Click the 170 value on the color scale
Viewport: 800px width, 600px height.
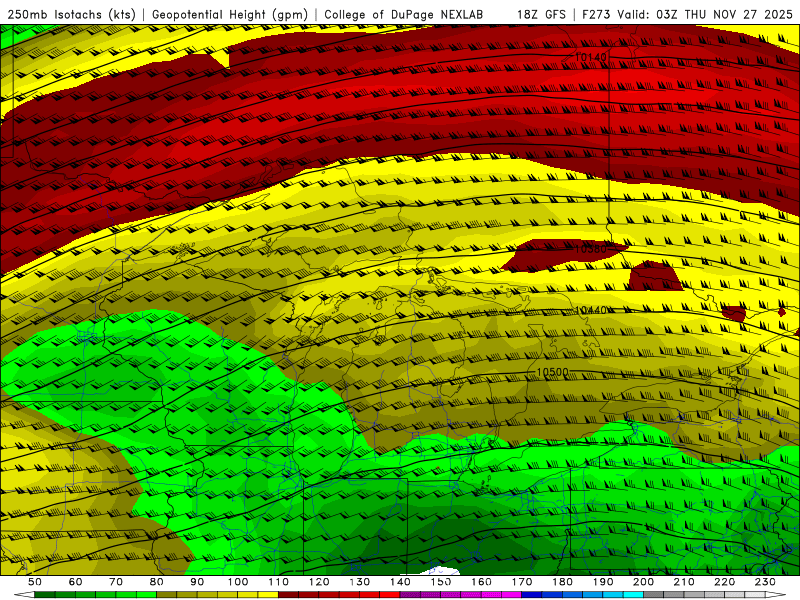pos(522,582)
